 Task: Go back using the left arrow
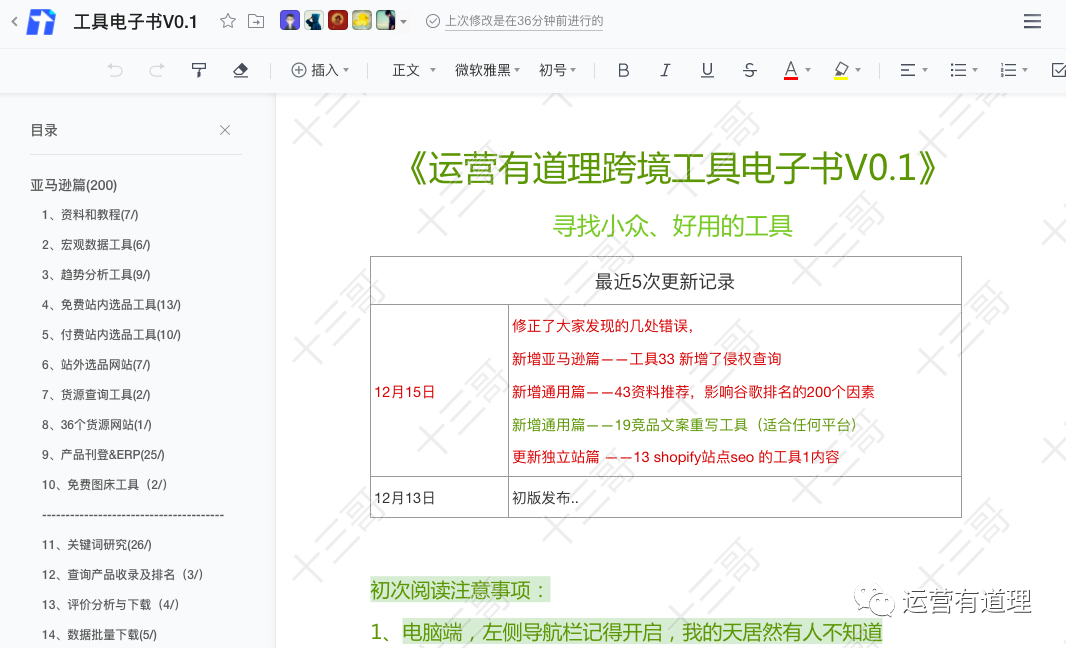[x=14, y=21]
